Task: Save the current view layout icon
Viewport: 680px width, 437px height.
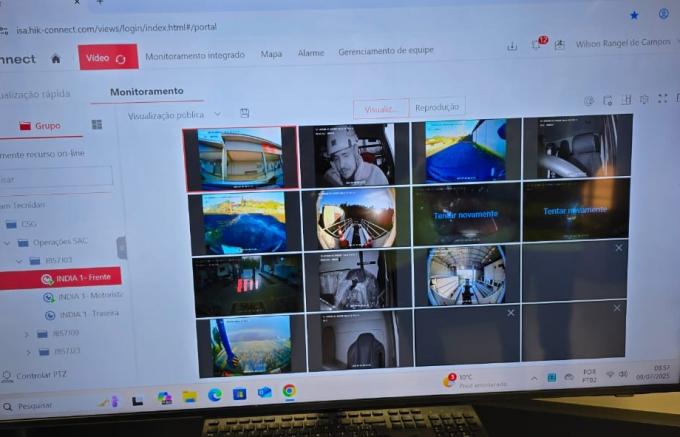Action: tap(245, 113)
